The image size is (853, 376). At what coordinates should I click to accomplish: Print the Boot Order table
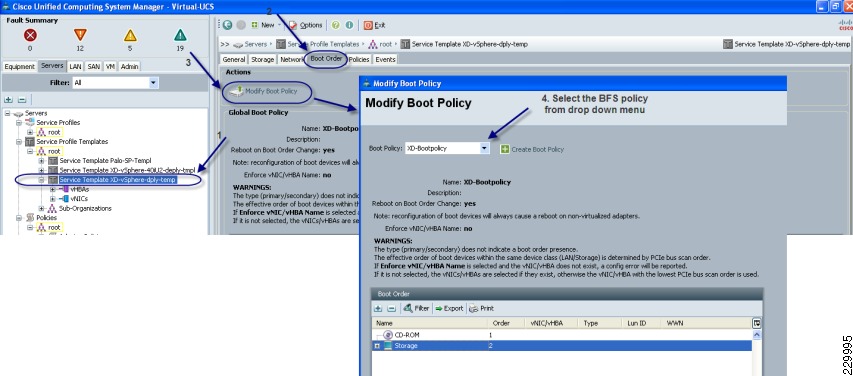click(x=481, y=309)
